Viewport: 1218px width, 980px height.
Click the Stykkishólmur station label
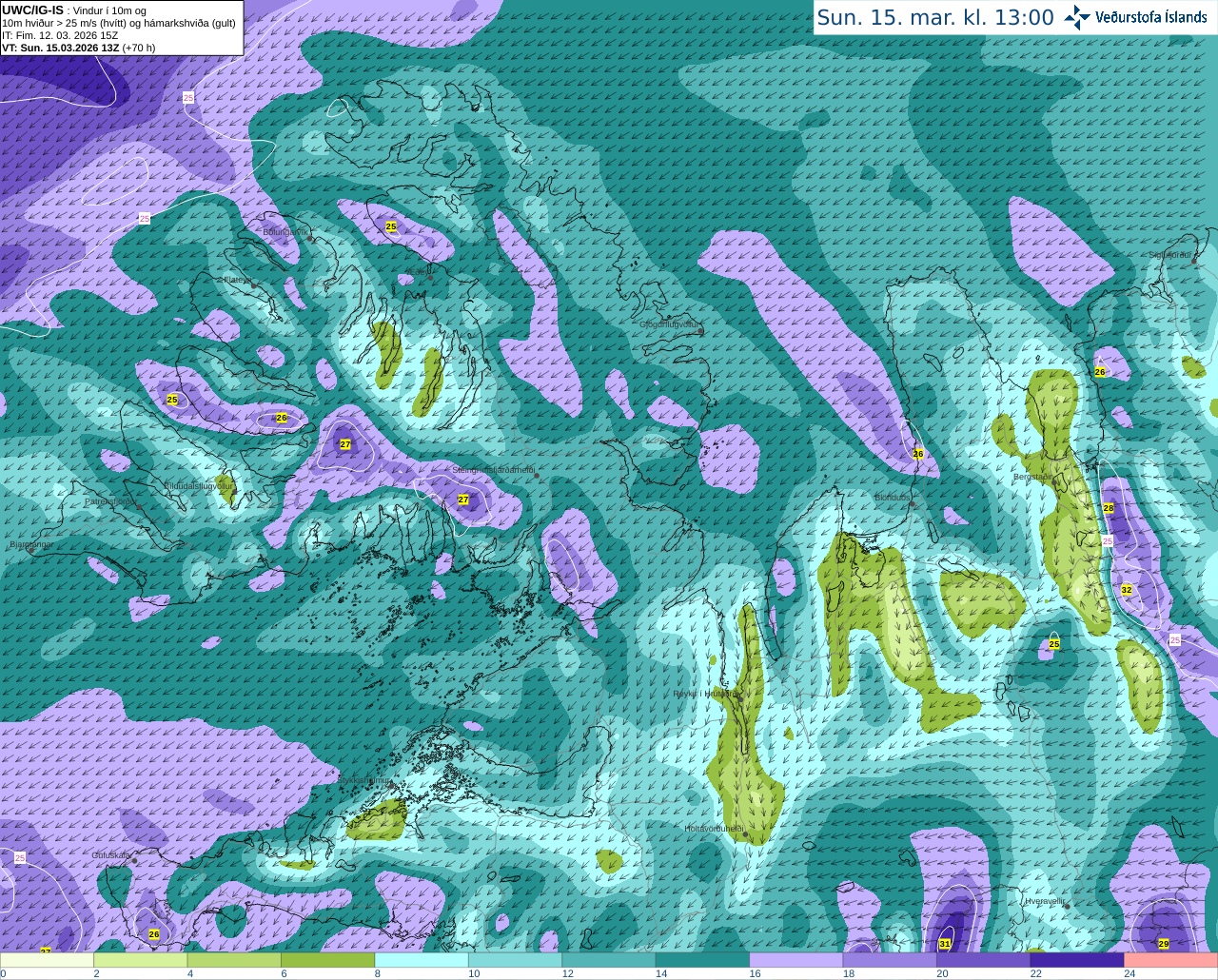pyautogui.click(x=364, y=779)
